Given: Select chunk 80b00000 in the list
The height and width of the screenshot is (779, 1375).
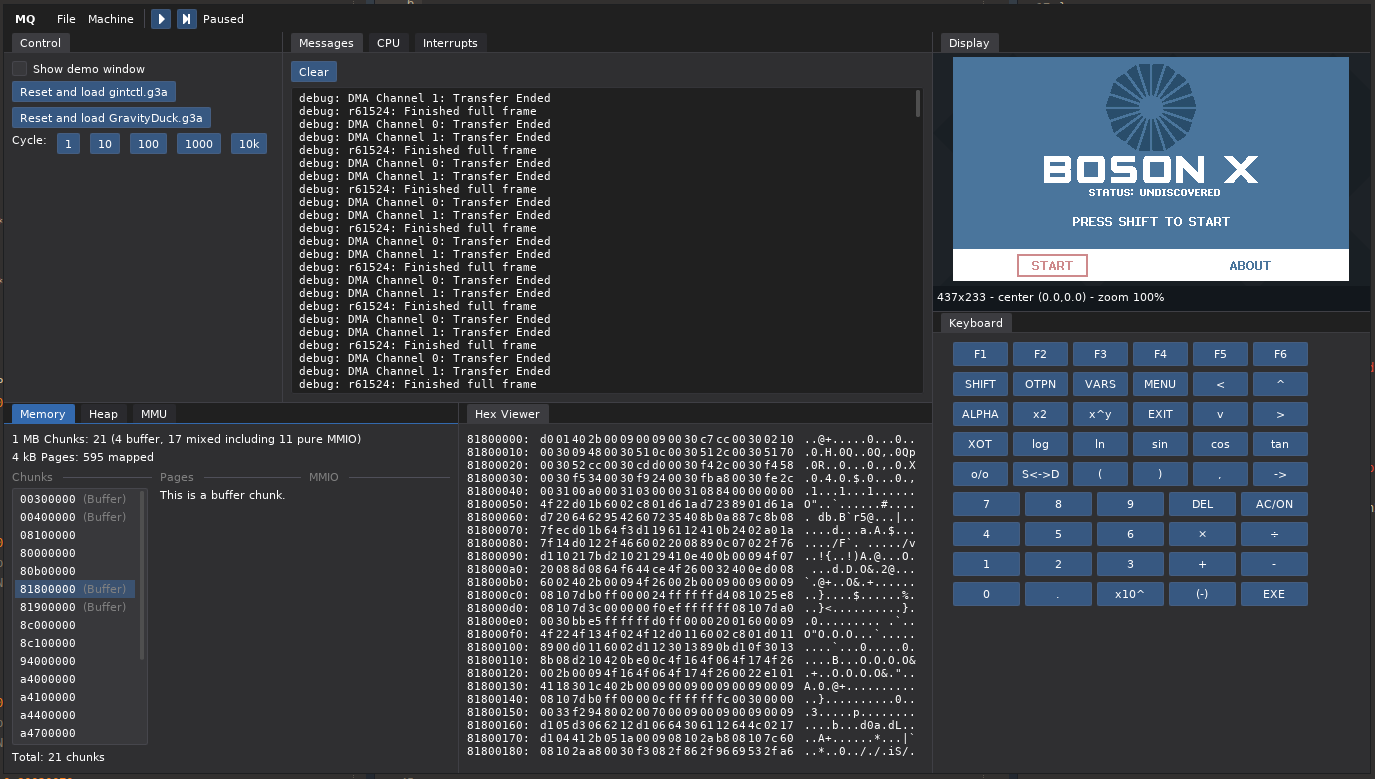Looking at the screenshot, I should coord(75,571).
